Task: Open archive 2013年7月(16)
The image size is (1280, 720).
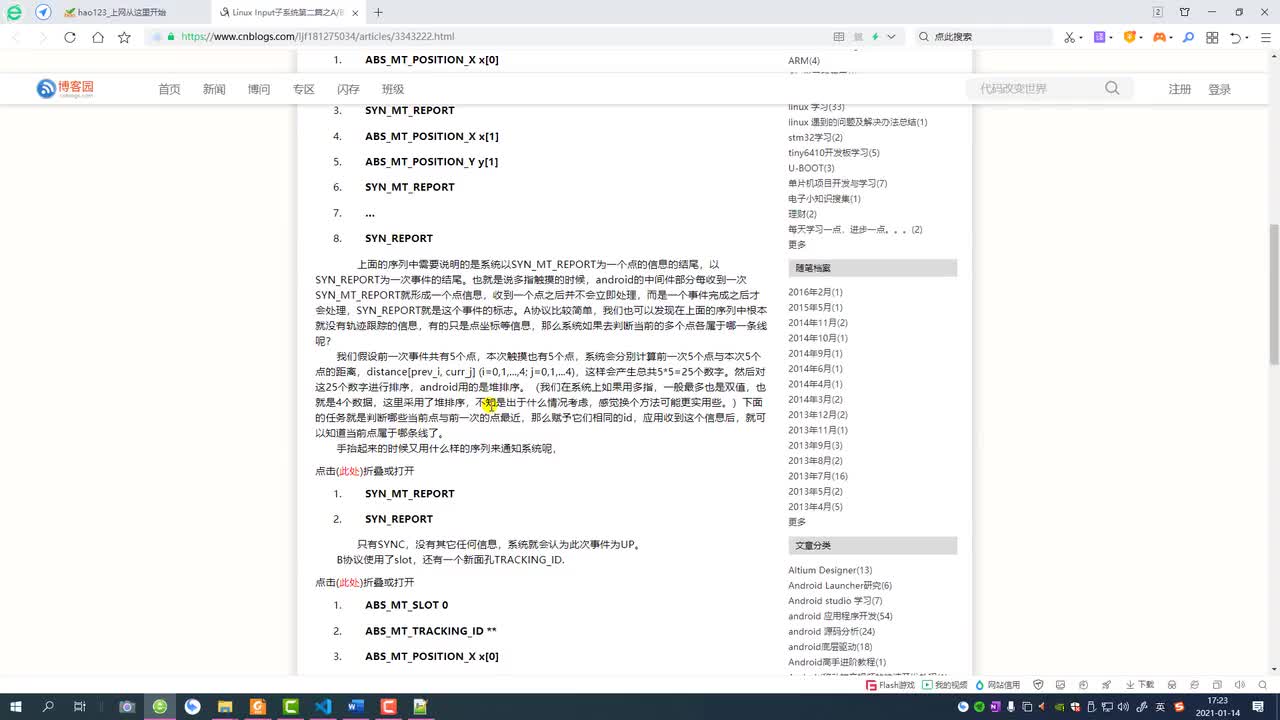Action: click(x=818, y=476)
